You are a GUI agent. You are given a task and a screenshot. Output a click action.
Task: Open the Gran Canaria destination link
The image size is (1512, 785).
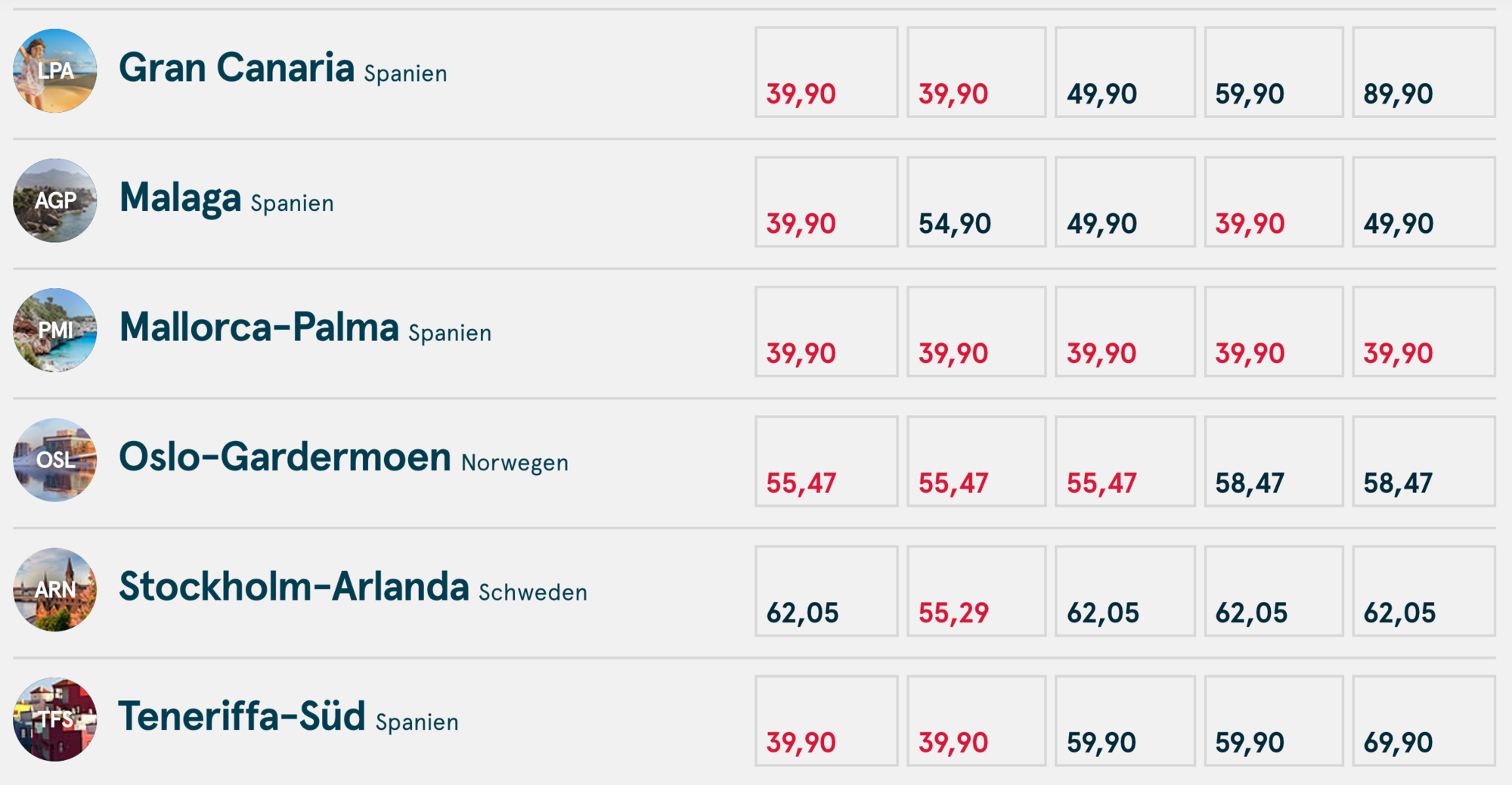click(x=237, y=68)
